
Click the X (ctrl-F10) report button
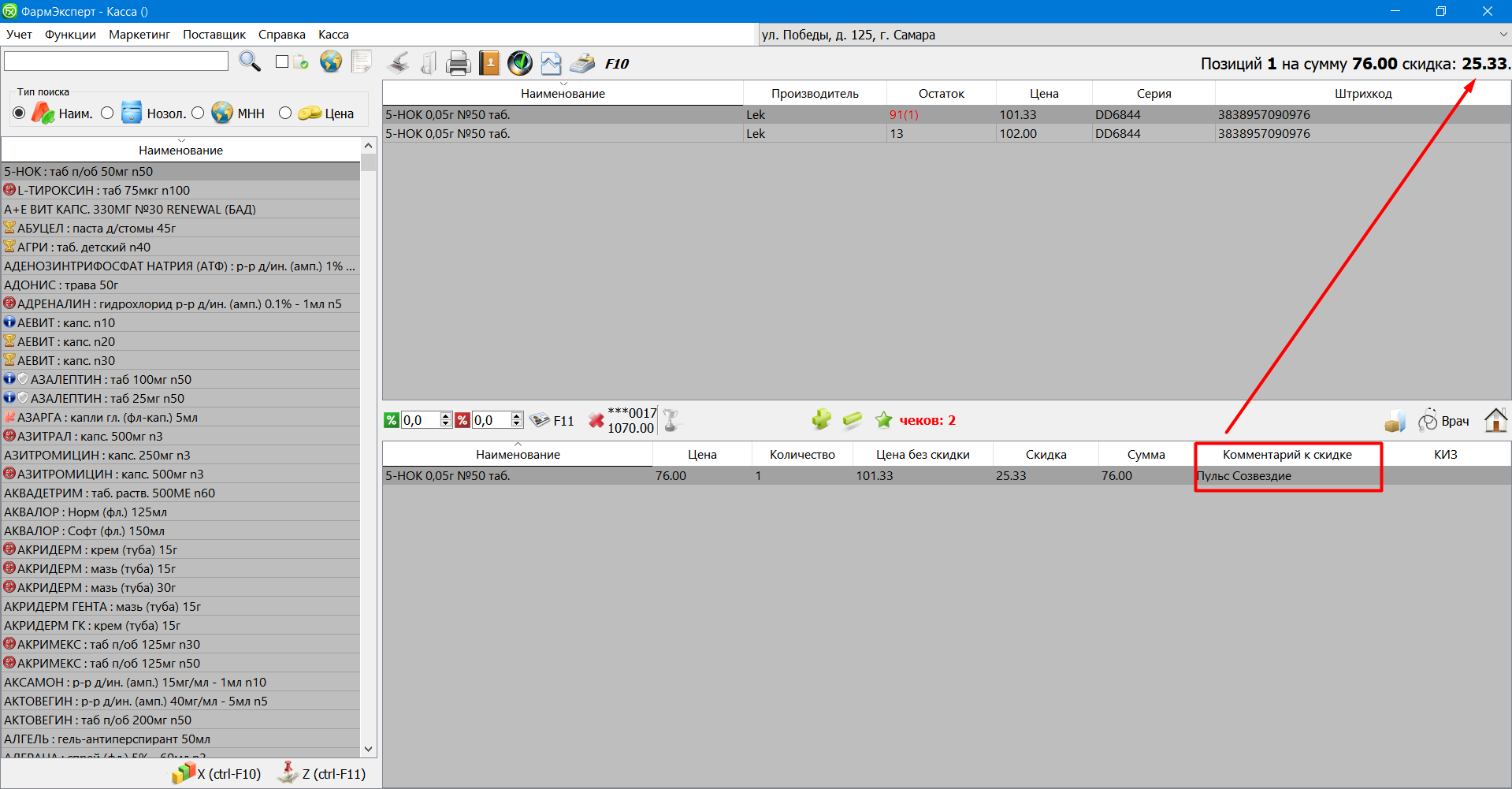pyautogui.click(x=217, y=773)
